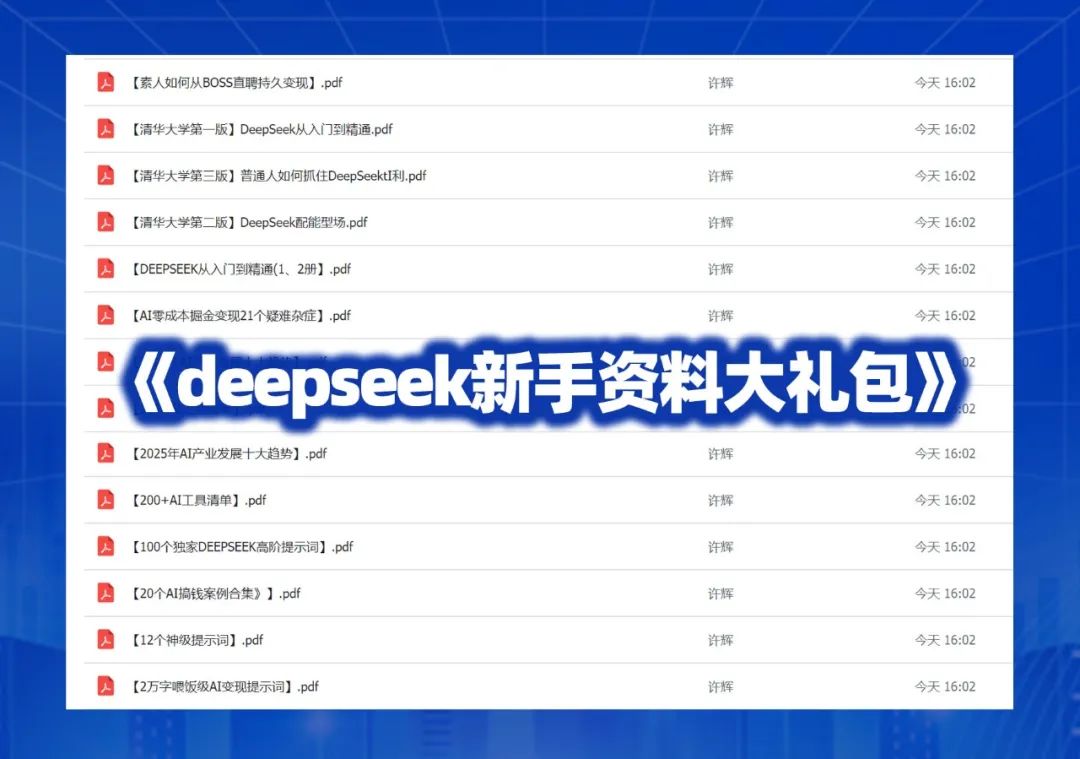This screenshot has height=759, width=1080.
Task: Open the 【12个神级提示词】.pdf file
Action: click(x=196, y=640)
